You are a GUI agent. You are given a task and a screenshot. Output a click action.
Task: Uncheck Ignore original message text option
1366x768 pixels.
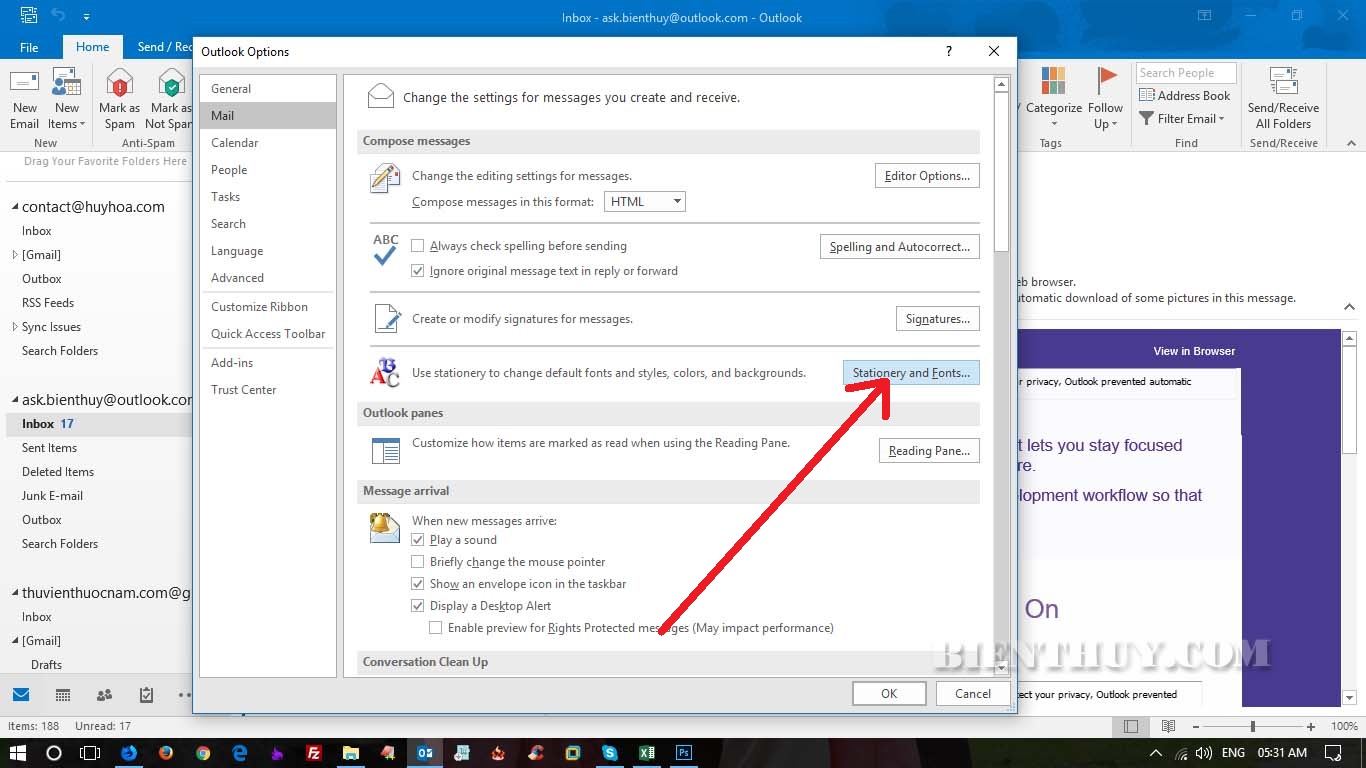click(418, 271)
